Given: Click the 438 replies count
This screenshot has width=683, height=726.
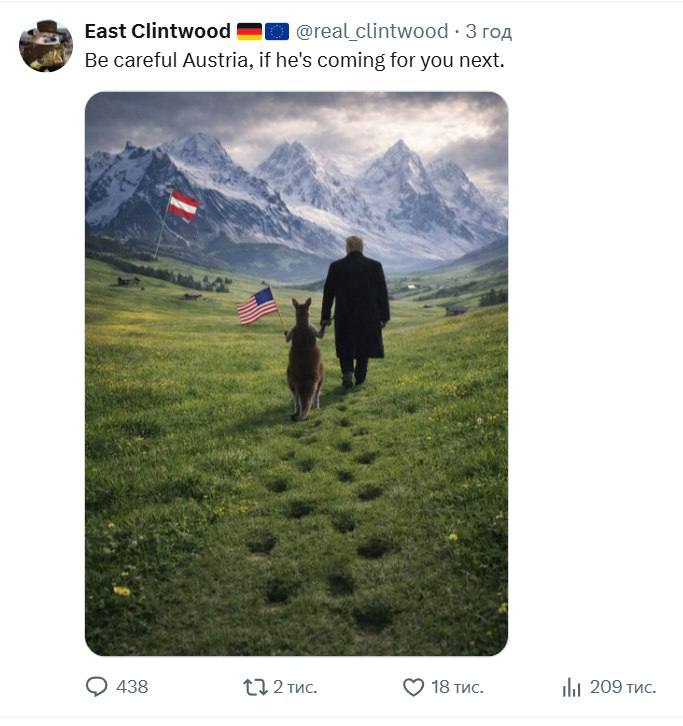Looking at the screenshot, I should (x=132, y=687).
